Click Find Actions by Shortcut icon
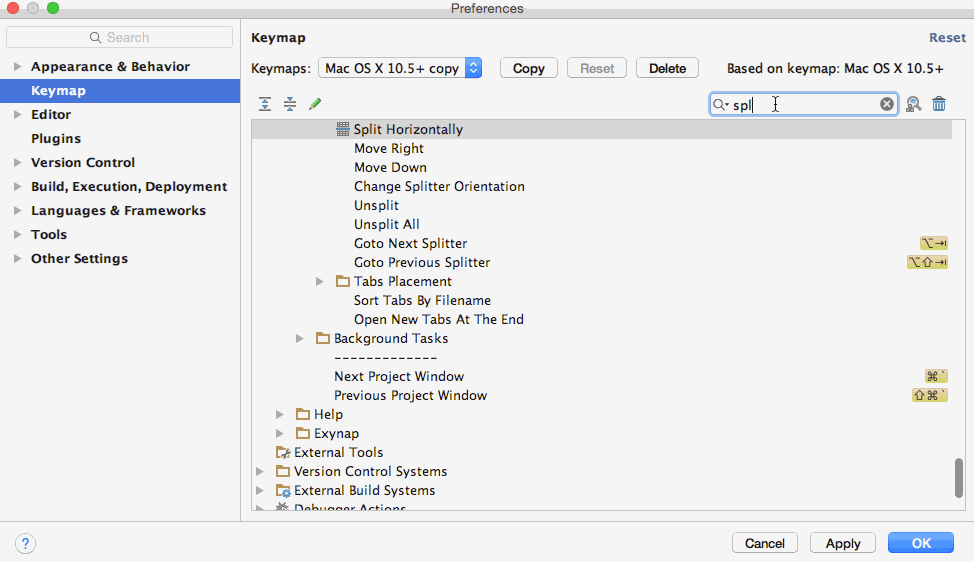 (x=913, y=104)
